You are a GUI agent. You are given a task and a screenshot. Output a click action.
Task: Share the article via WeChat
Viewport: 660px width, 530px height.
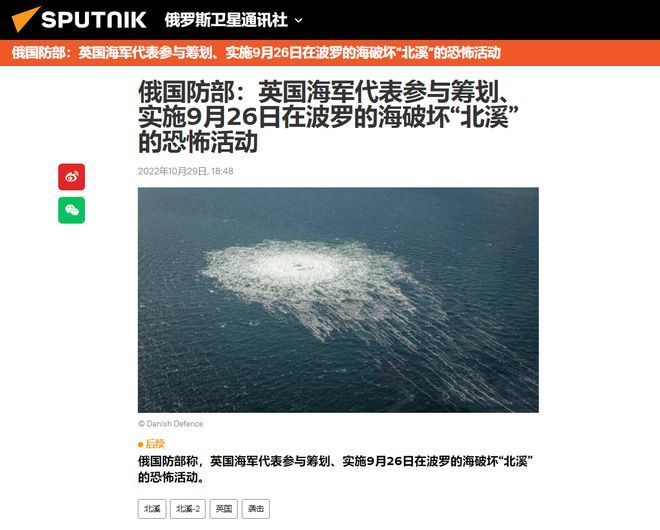72,210
